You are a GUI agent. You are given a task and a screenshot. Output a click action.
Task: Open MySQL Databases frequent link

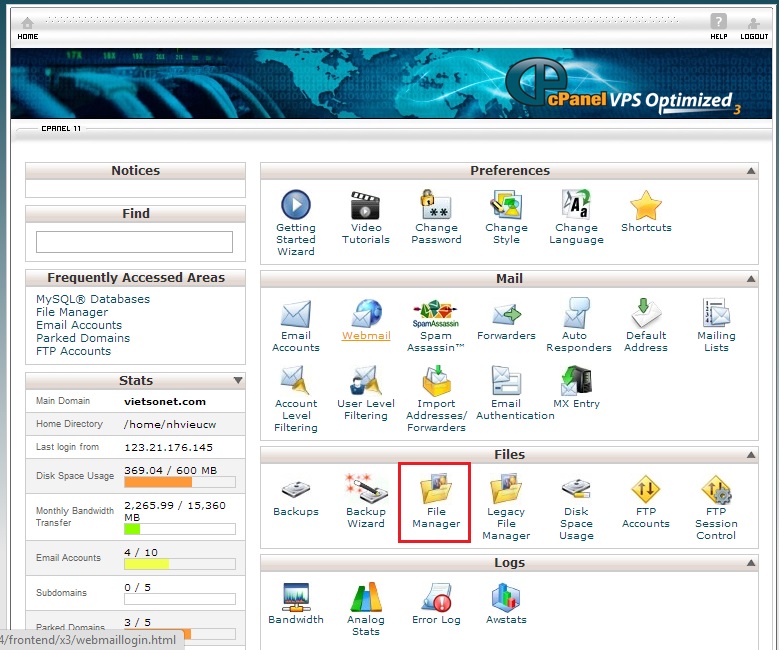click(x=93, y=299)
